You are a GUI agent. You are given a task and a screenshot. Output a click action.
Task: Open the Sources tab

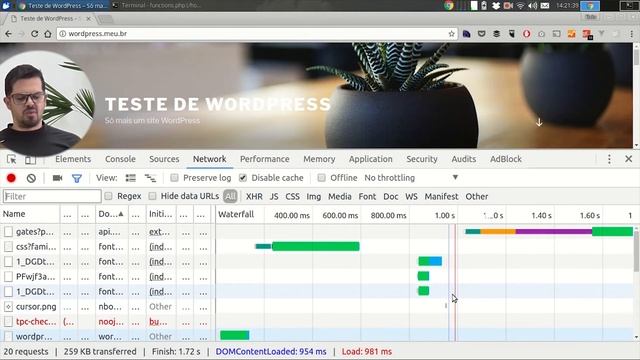(x=164, y=159)
